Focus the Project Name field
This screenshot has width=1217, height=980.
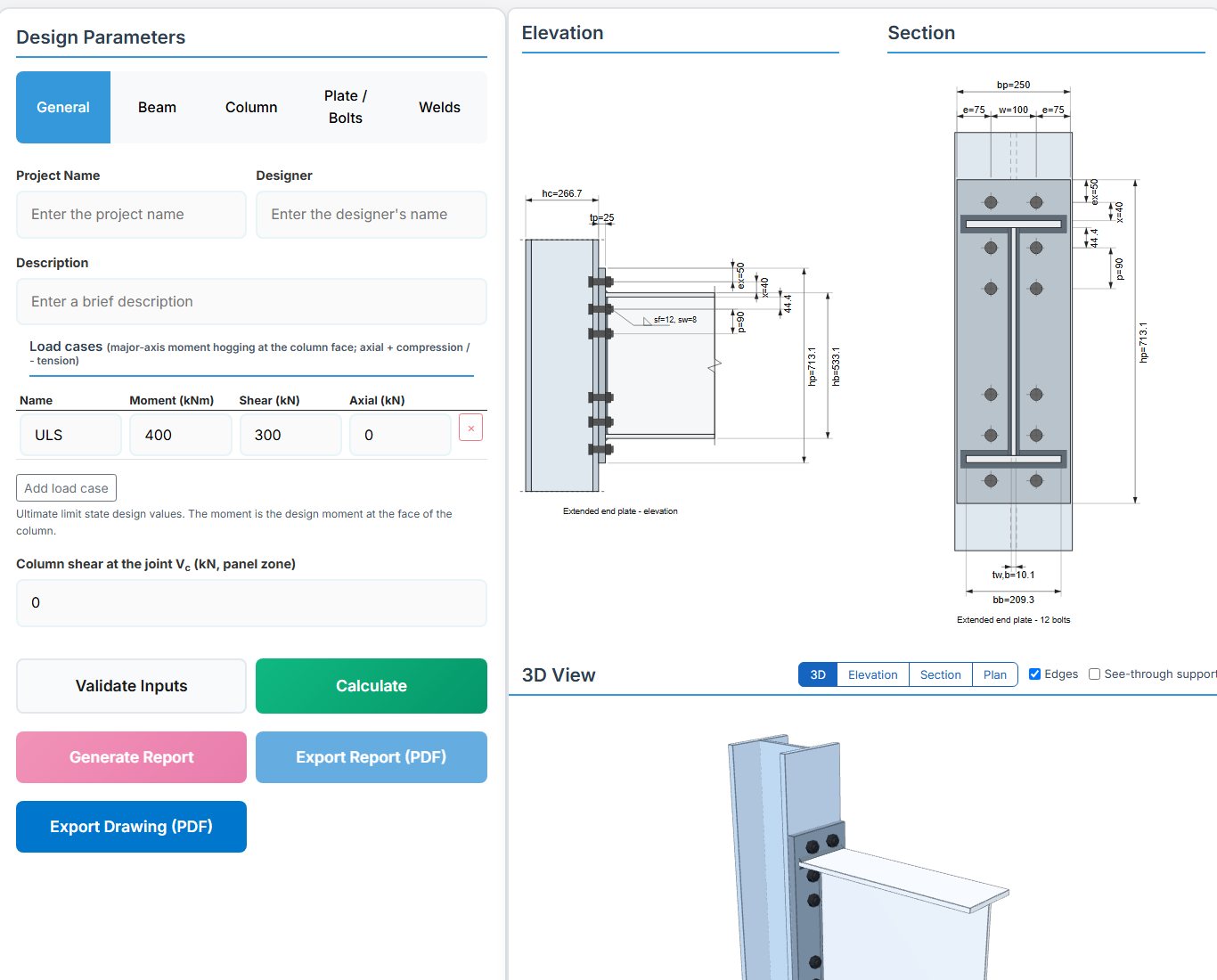[131, 215]
